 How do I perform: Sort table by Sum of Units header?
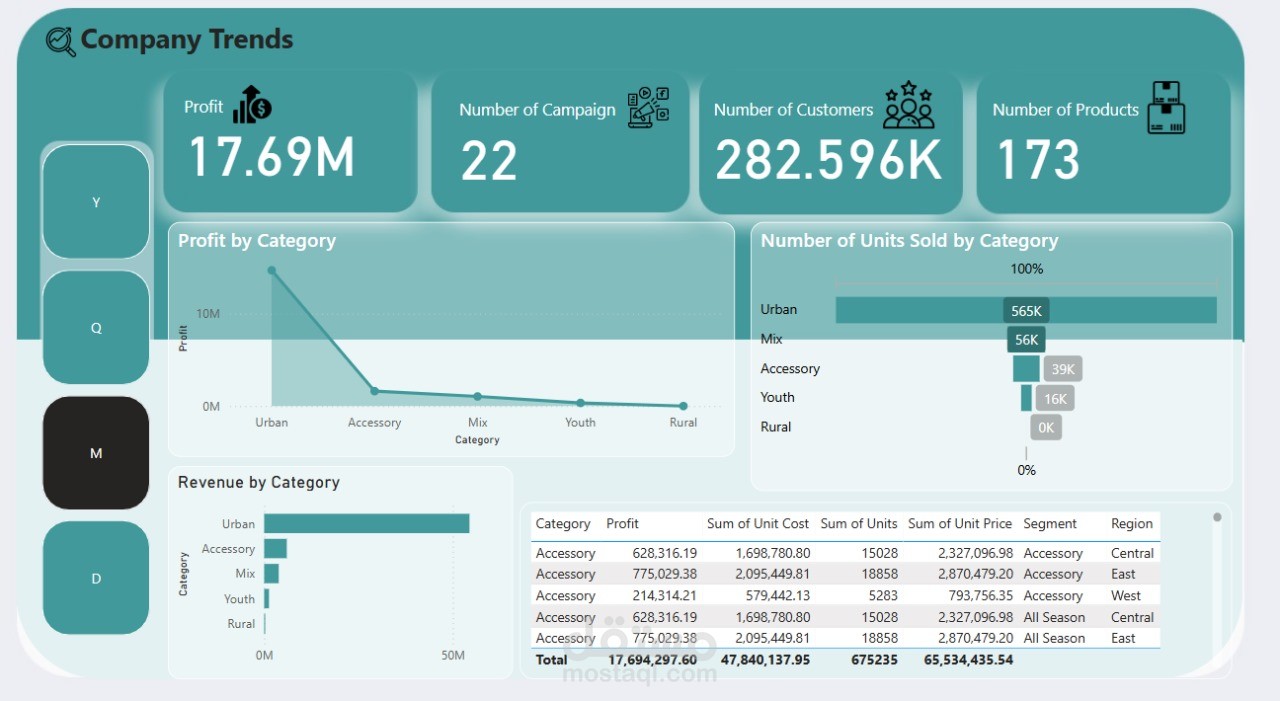859,524
